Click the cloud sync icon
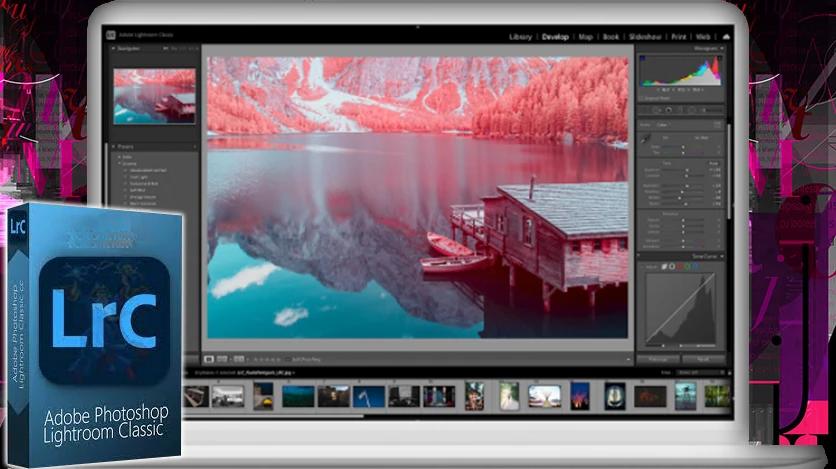This screenshot has height=469, width=836. 727,37
